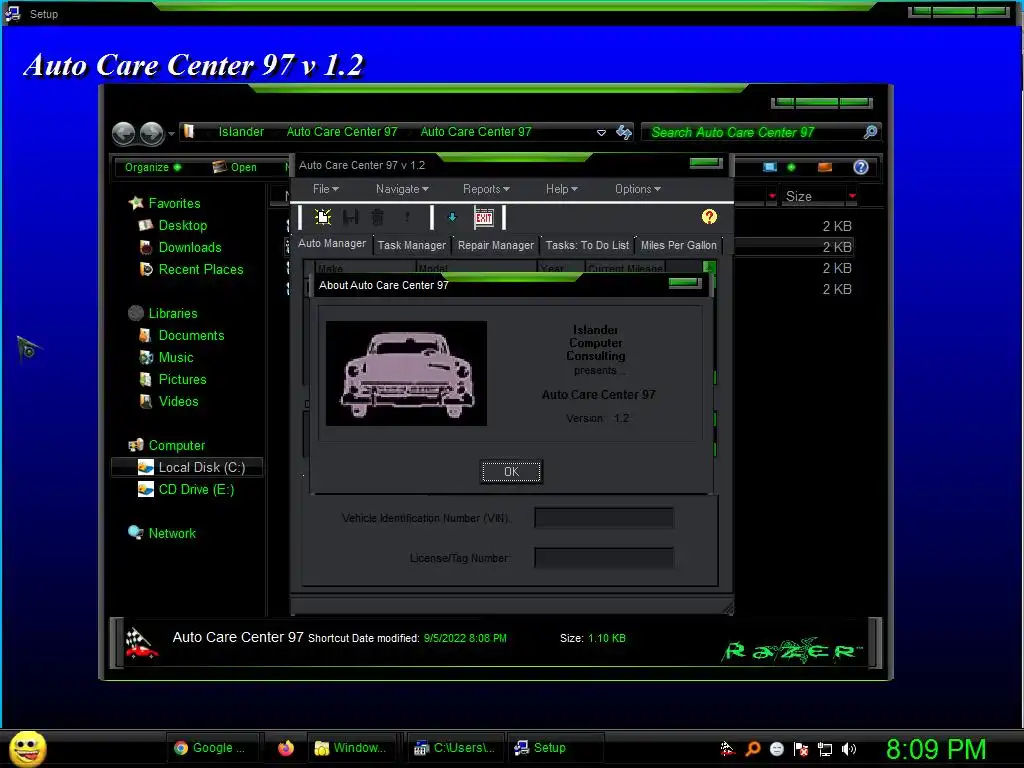Click the smiley face Start button

pyautogui.click(x=27, y=748)
